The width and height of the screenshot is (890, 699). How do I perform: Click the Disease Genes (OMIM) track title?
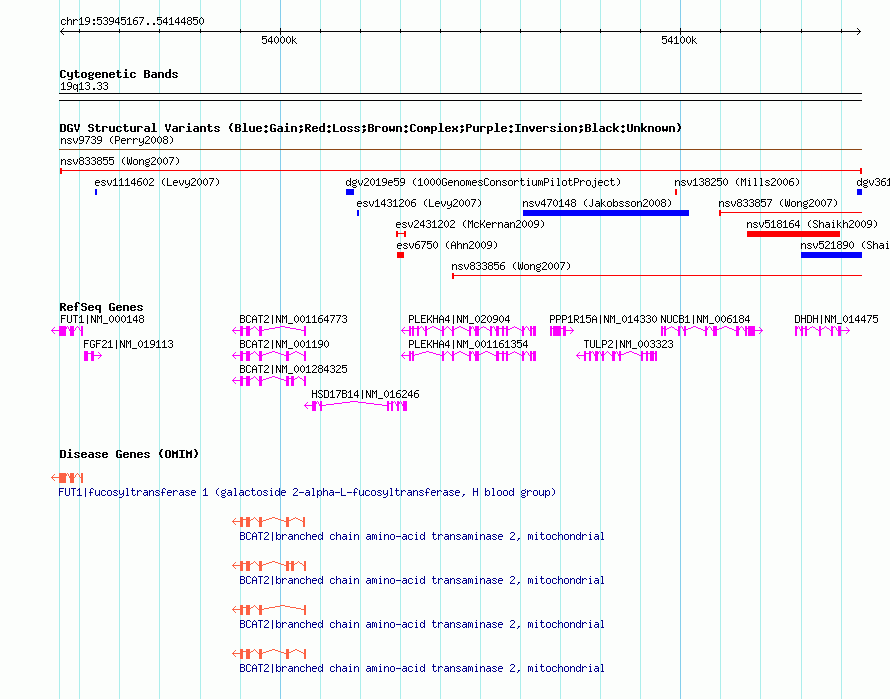(x=129, y=454)
